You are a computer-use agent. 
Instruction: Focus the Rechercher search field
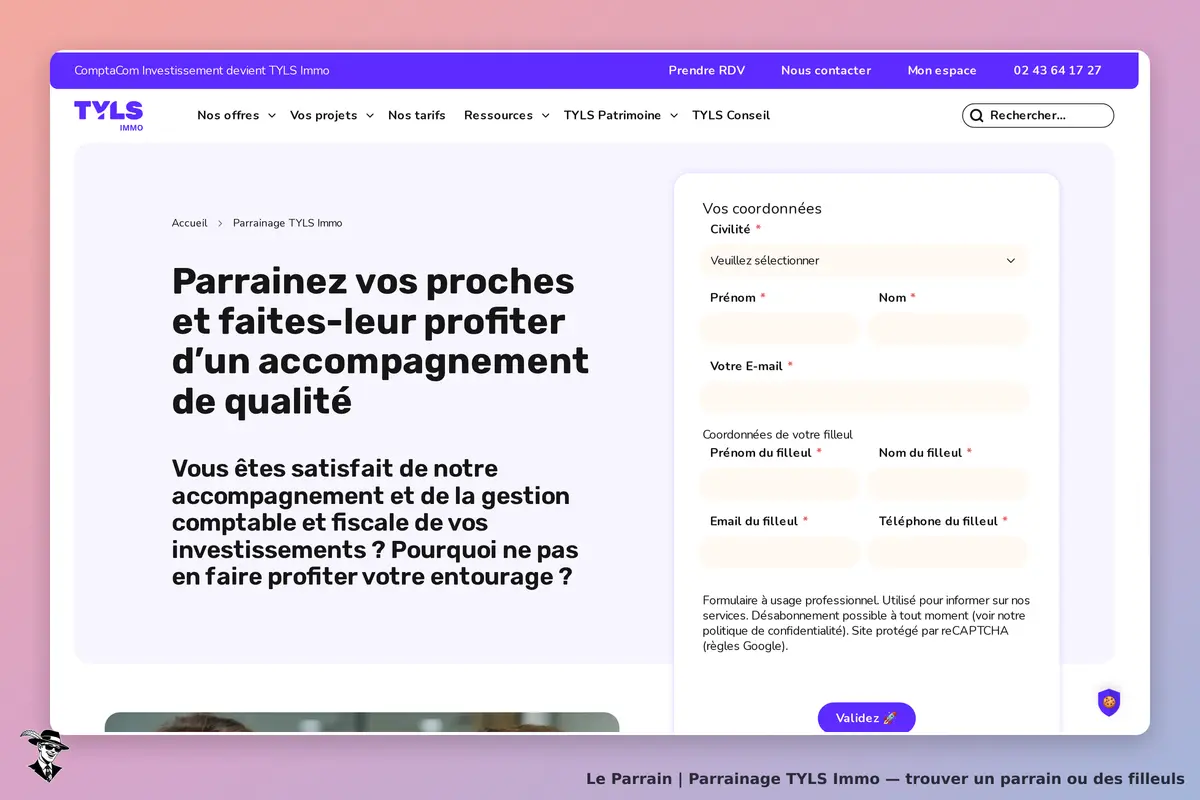(1038, 116)
